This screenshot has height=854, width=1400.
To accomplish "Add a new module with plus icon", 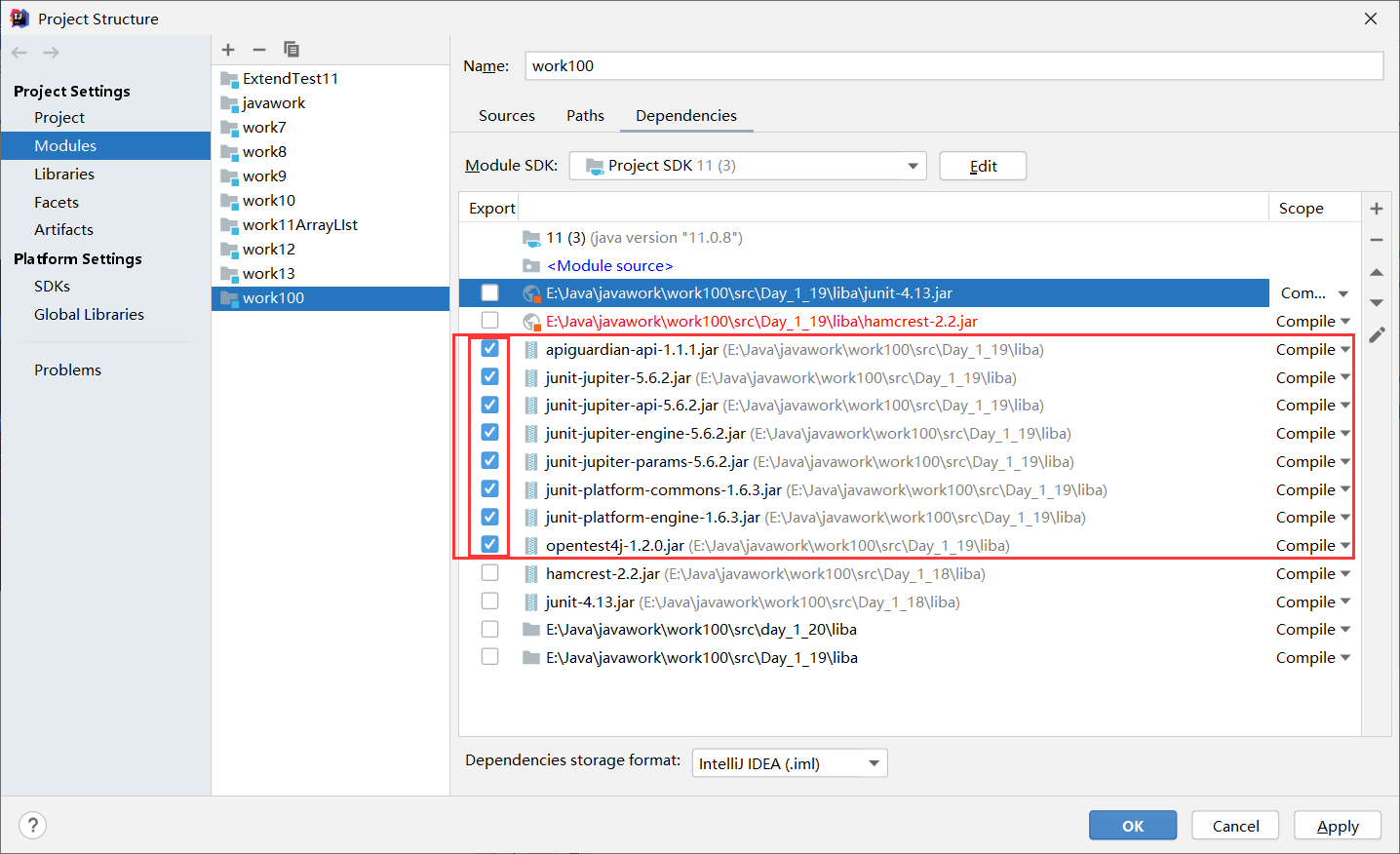I will click(228, 50).
